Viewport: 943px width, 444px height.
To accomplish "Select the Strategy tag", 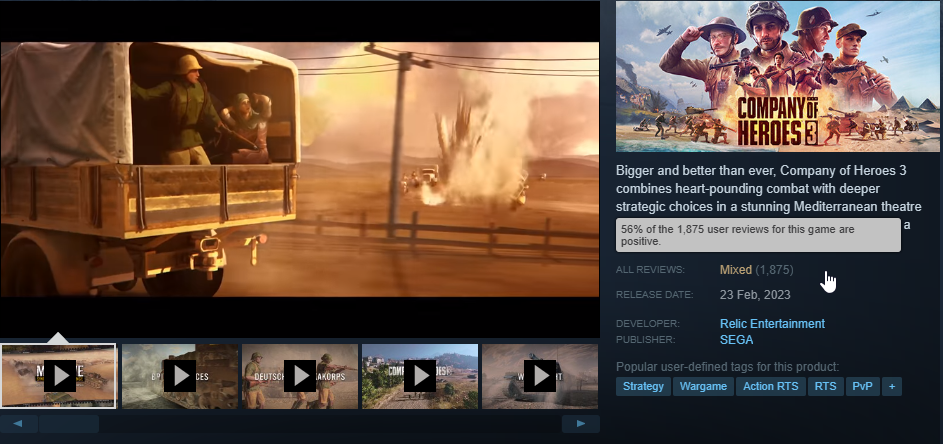I will [643, 386].
